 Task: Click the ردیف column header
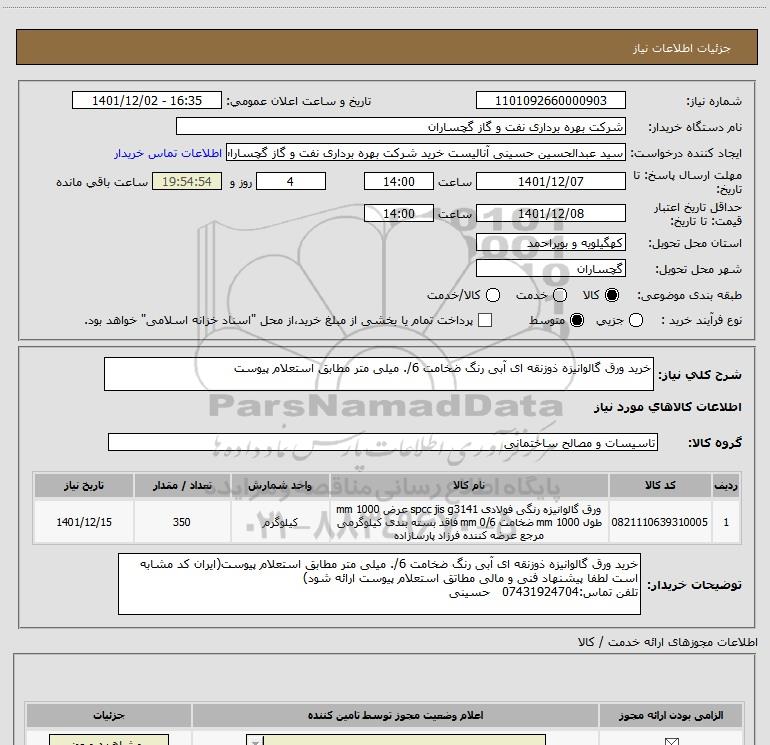coord(726,486)
